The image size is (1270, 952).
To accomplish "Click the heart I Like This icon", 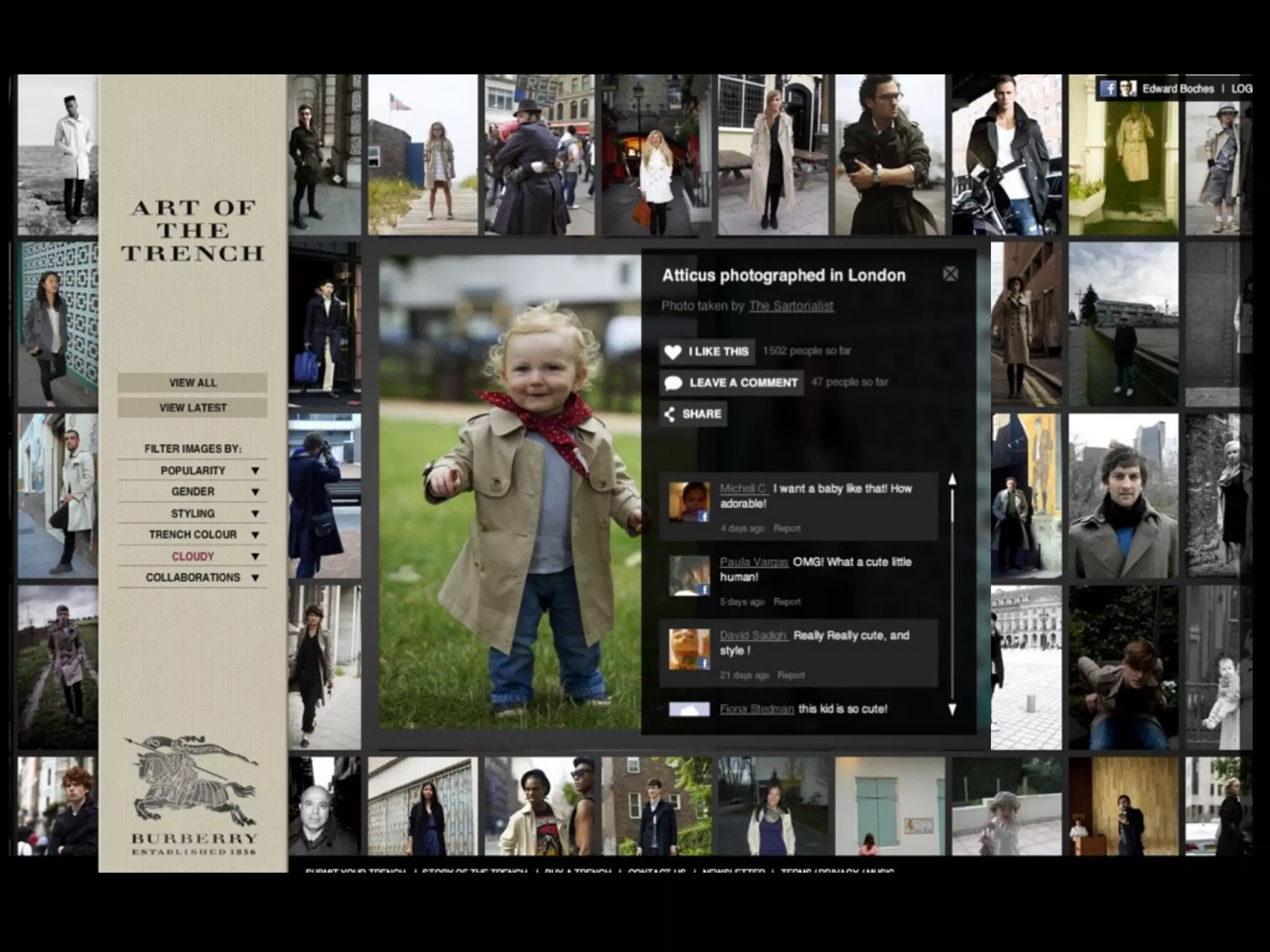I will click(673, 352).
